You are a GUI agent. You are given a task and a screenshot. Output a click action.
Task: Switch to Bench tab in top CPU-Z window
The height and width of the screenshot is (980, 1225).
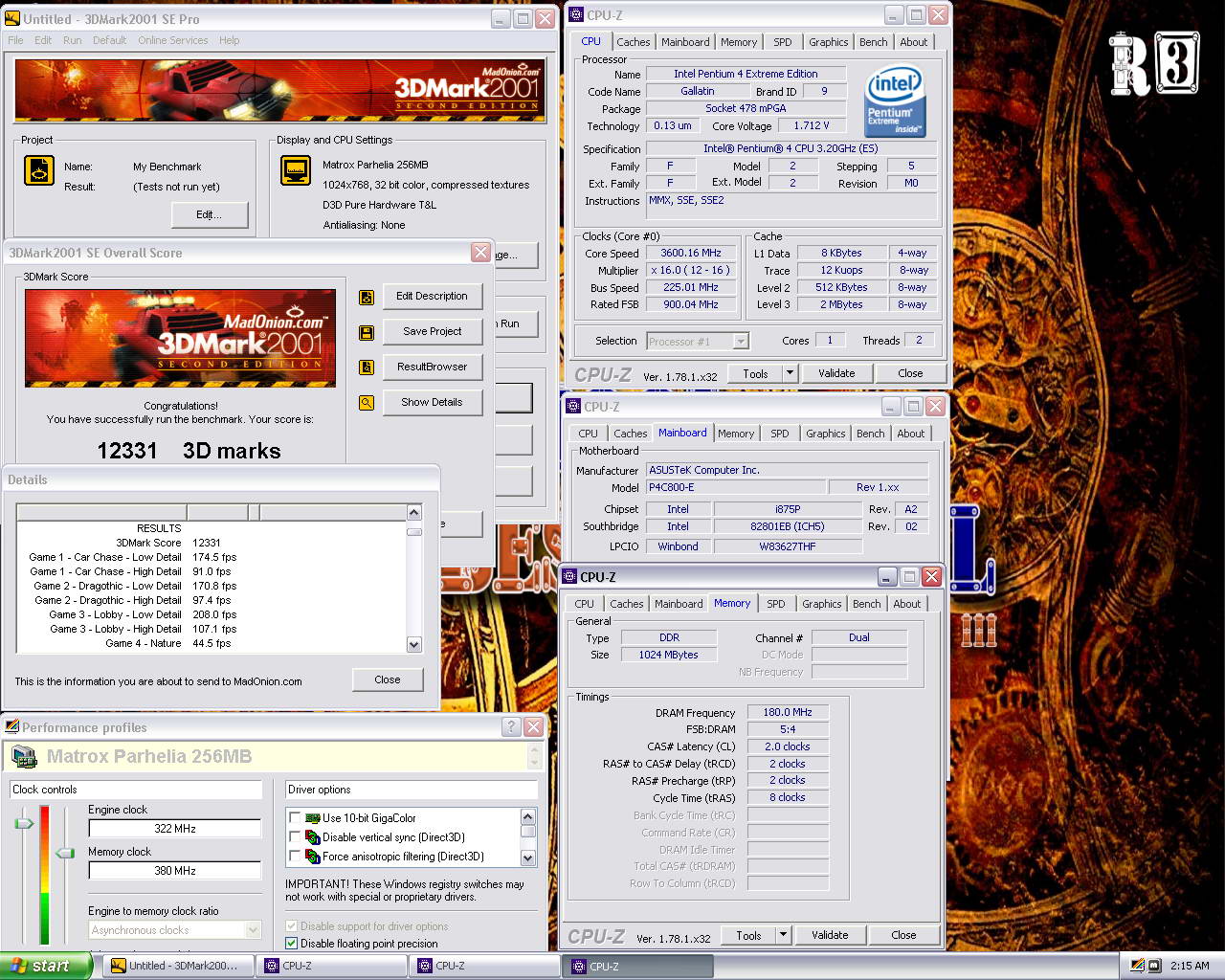click(873, 42)
